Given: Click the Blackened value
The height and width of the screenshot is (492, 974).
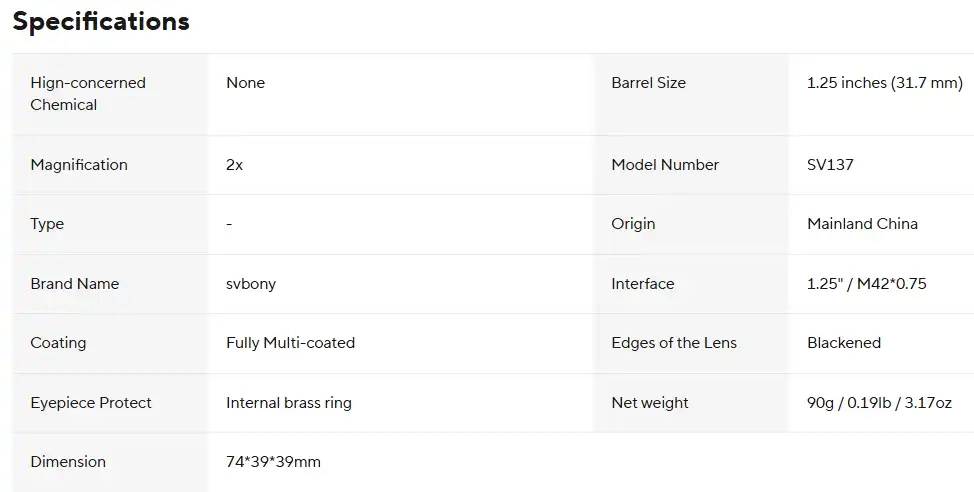Looking at the screenshot, I should pos(843,343).
